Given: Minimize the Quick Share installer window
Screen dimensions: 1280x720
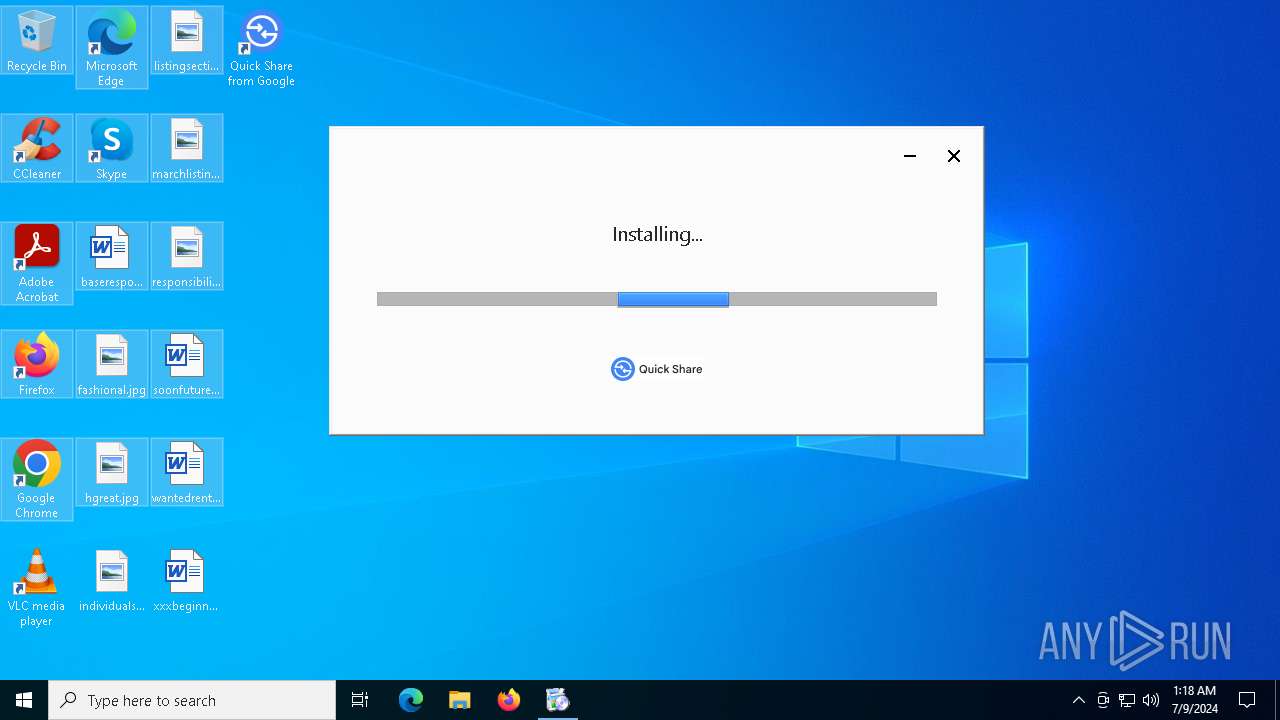Looking at the screenshot, I should (910, 156).
